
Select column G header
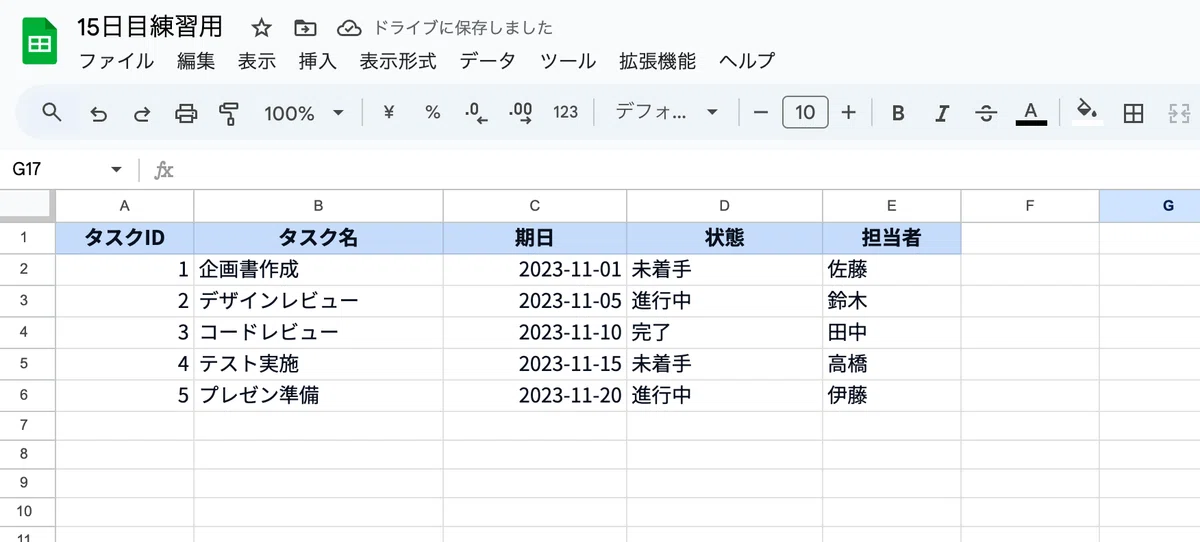click(1150, 205)
